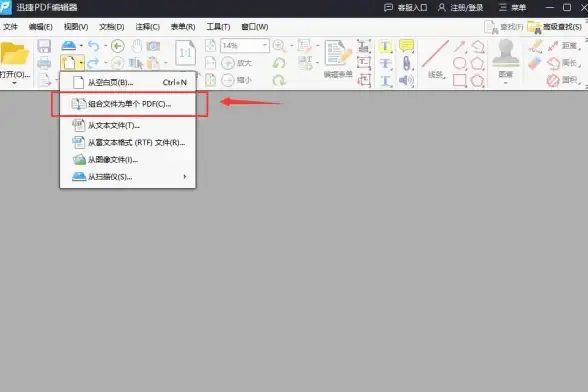Click the Print printer icon

44,63
